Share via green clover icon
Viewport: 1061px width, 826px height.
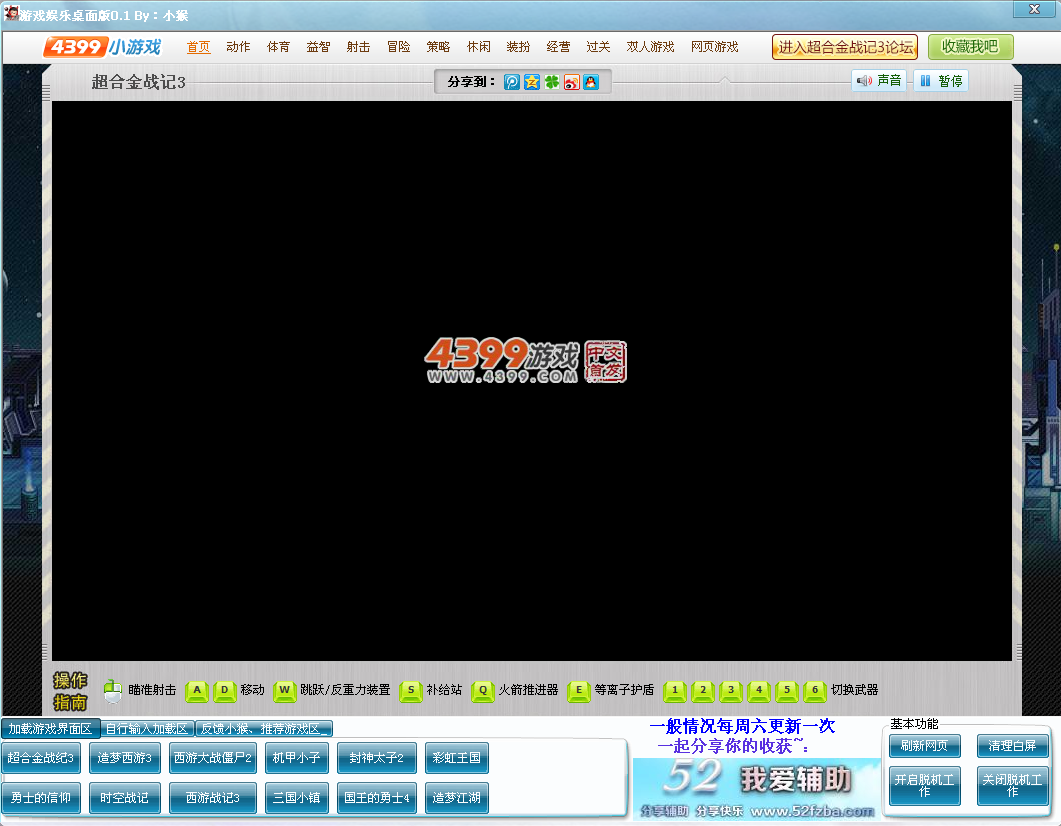coord(552,82)
